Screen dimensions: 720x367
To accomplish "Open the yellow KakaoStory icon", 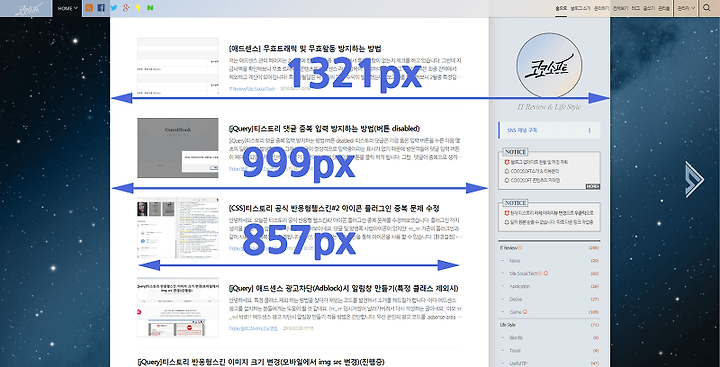I will [x=138, y=8].
